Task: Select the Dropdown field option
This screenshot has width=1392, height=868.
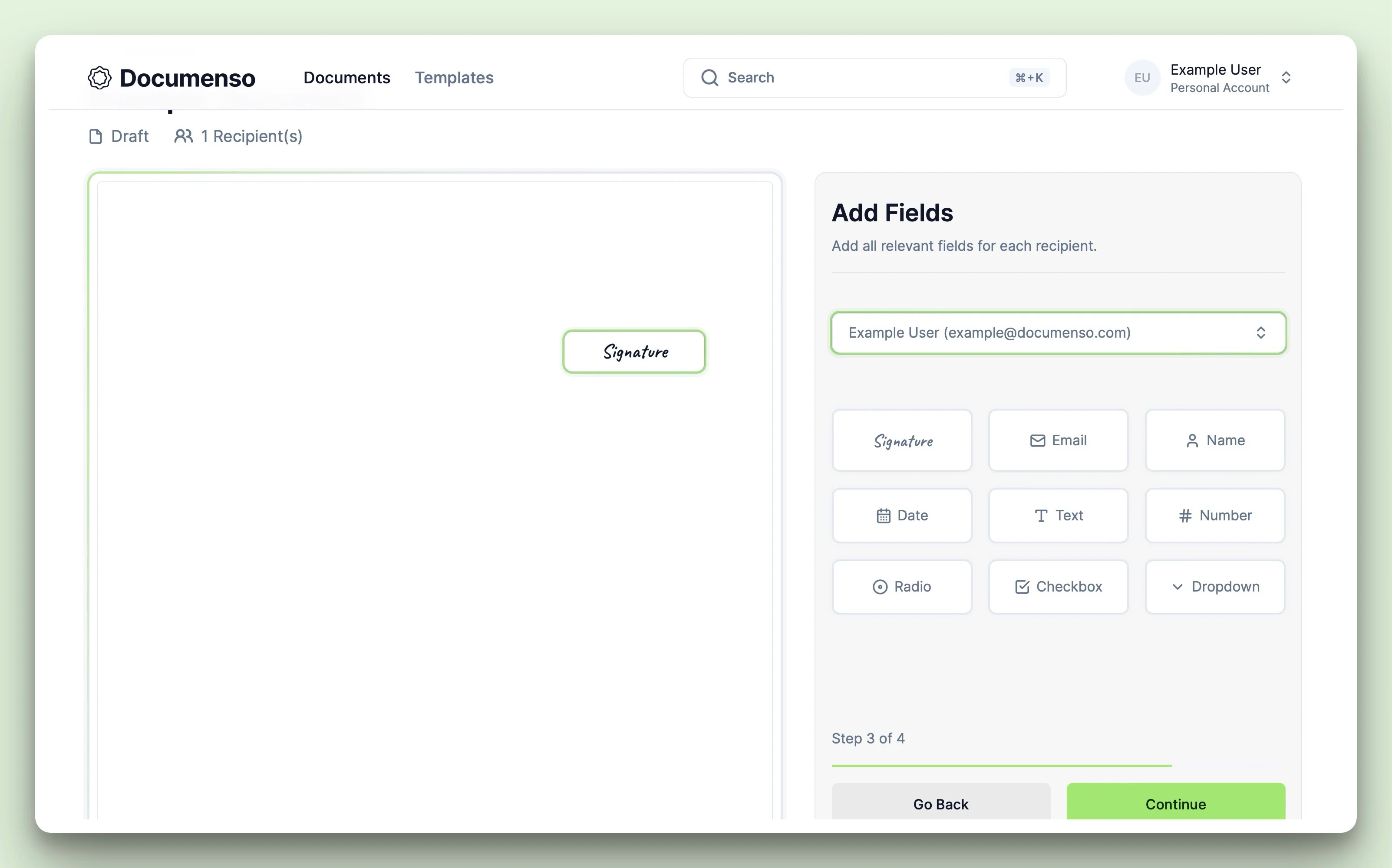Action: point(1214,586)
